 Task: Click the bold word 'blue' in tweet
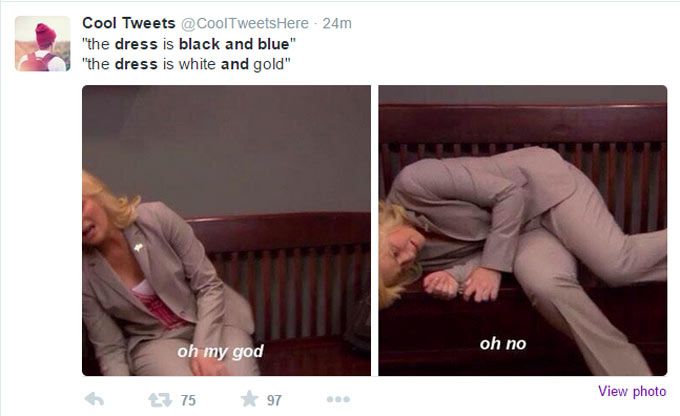click(x=273, y=44)
